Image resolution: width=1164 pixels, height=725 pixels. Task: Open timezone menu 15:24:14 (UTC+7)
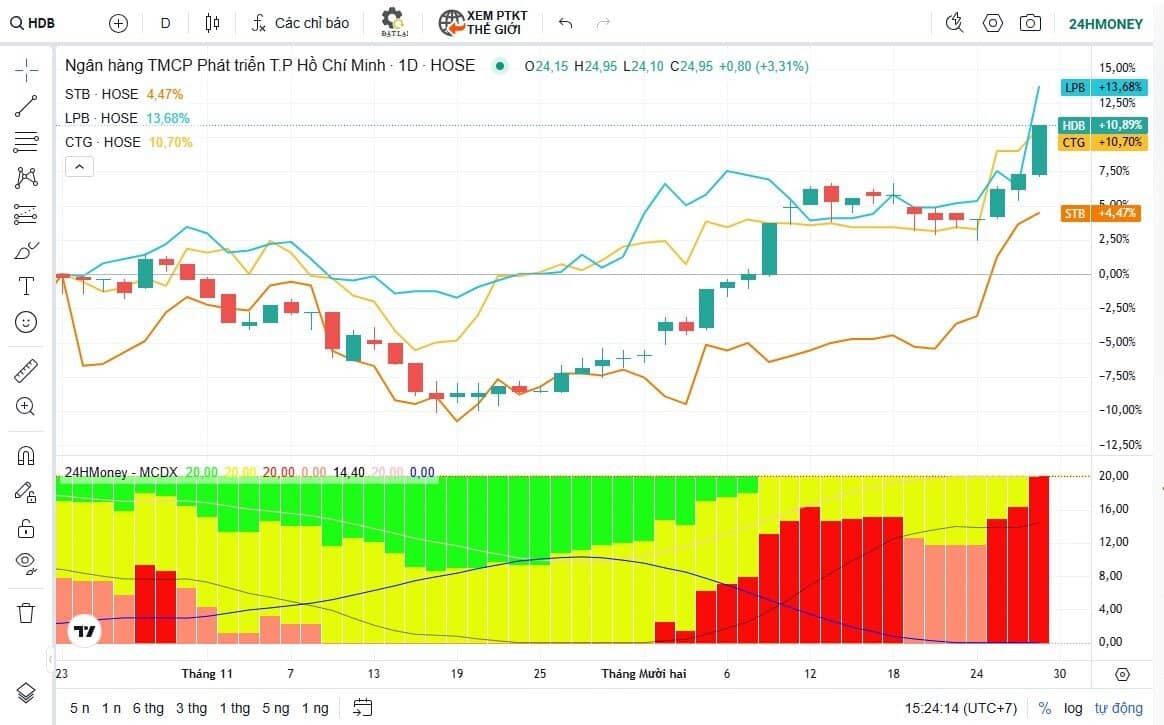(961, 708)
